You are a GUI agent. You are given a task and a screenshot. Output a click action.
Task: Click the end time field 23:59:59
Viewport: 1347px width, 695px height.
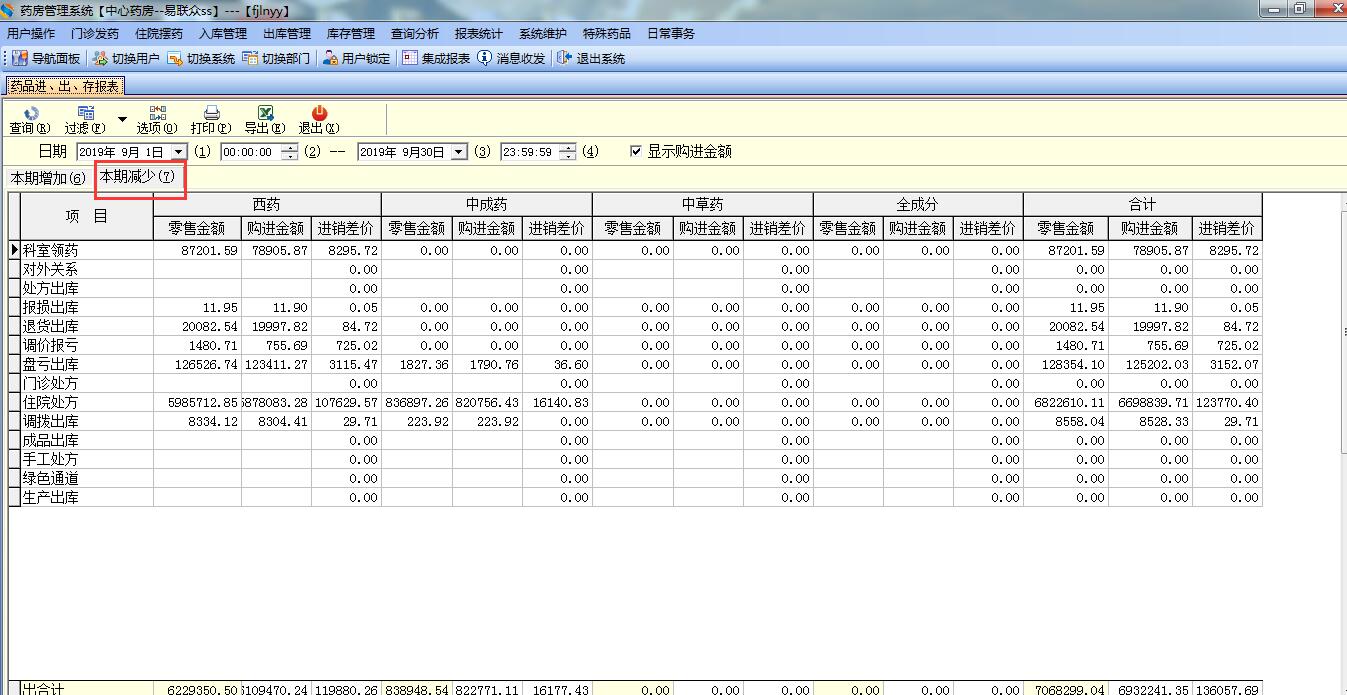[530, 152]
